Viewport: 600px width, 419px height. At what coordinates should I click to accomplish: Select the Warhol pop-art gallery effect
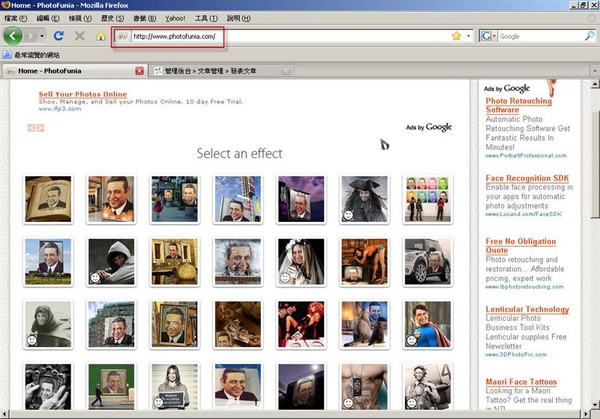coord(428,199)
